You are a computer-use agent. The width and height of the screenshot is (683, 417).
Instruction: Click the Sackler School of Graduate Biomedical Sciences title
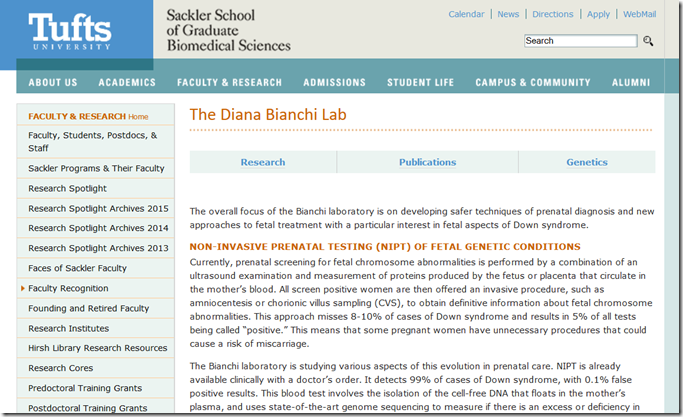pos(228,30)
